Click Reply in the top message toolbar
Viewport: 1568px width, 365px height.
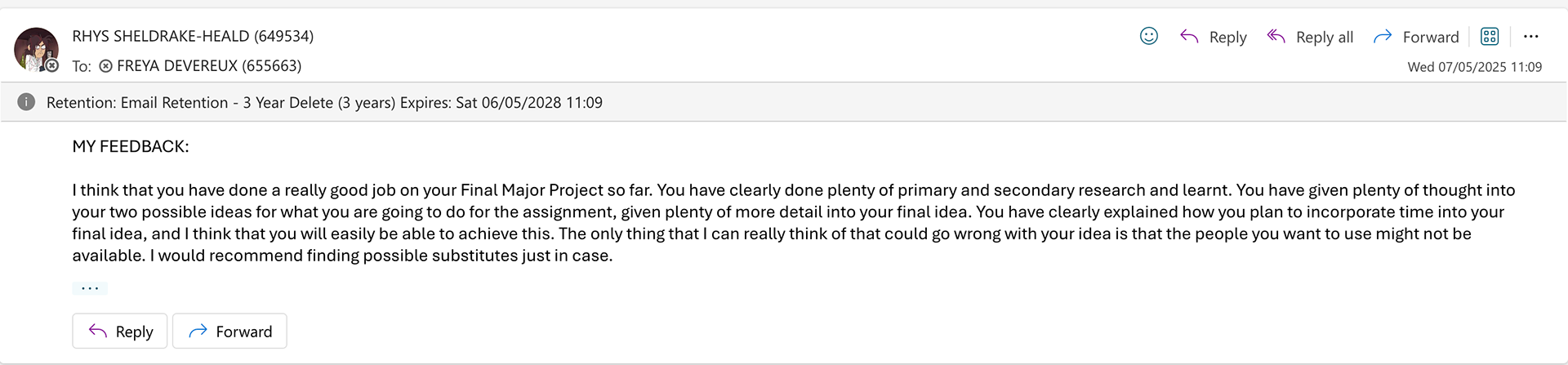click(x=1214, y=37)
